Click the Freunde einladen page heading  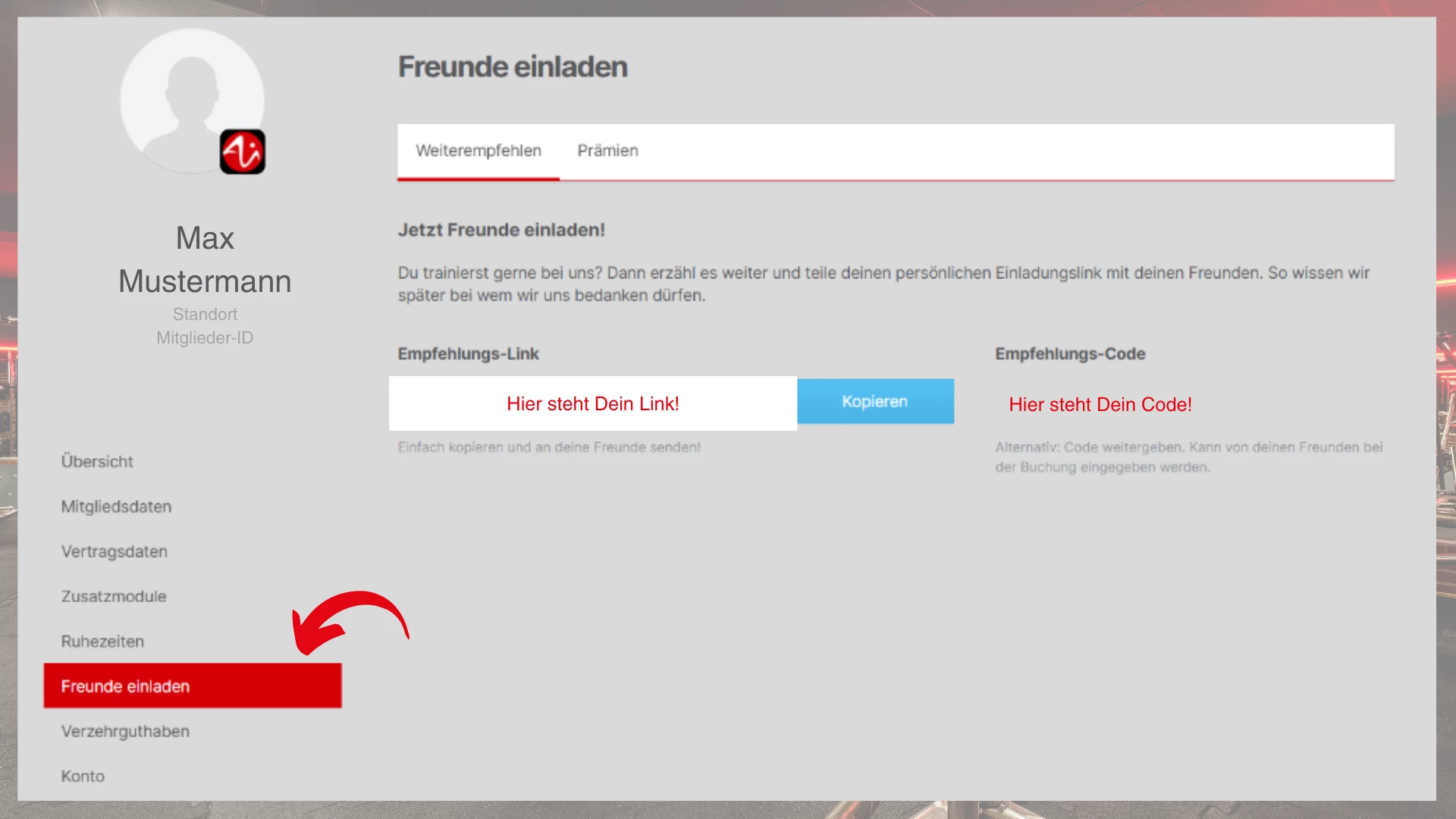[x=513, y=67]
